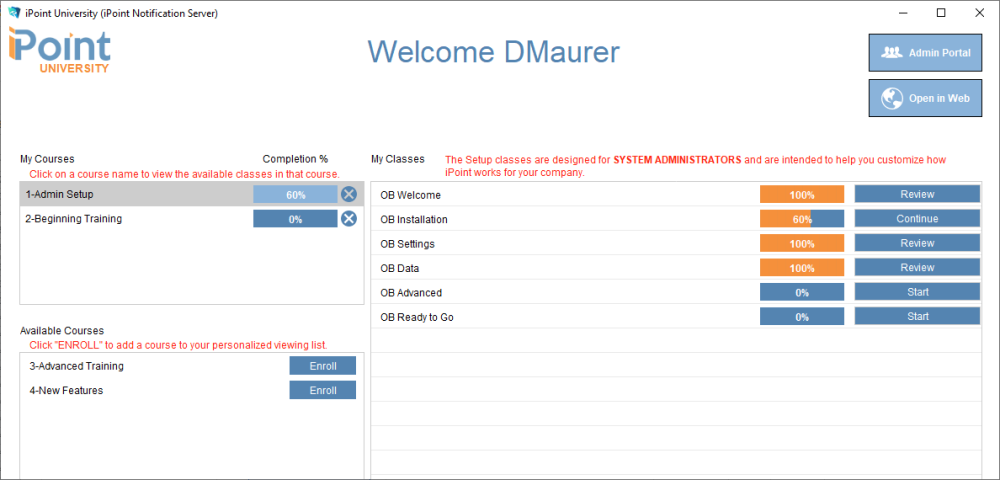
Task: Click the Welcome DMaurer heading
Action: [x=494, y=52]
